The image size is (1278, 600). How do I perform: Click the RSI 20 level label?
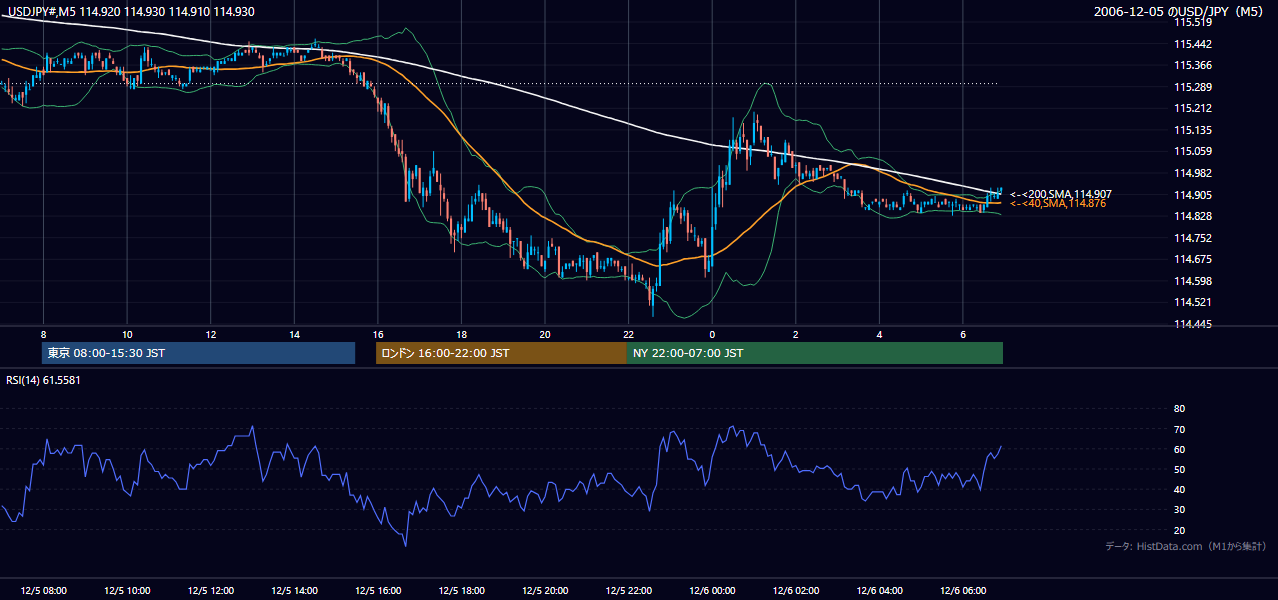pos(1179,530)
